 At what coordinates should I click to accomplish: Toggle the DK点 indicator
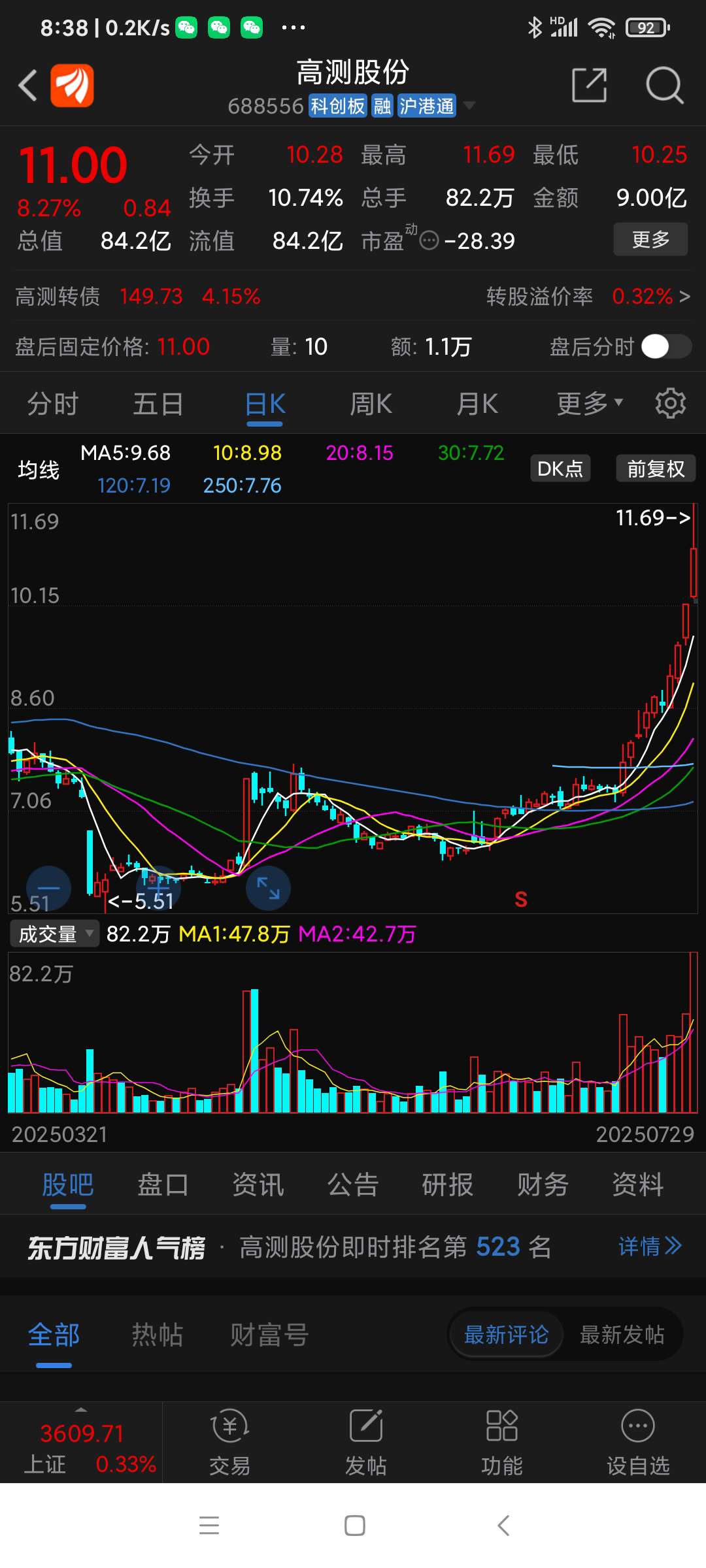coord(560,468)
